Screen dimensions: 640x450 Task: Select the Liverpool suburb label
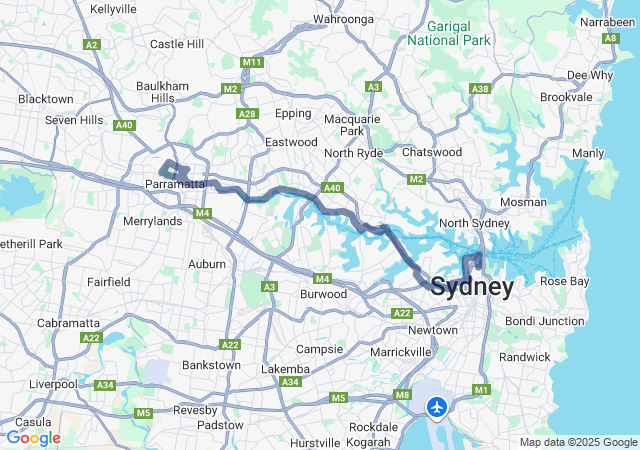pyautogui.click(x=53, y=385)
